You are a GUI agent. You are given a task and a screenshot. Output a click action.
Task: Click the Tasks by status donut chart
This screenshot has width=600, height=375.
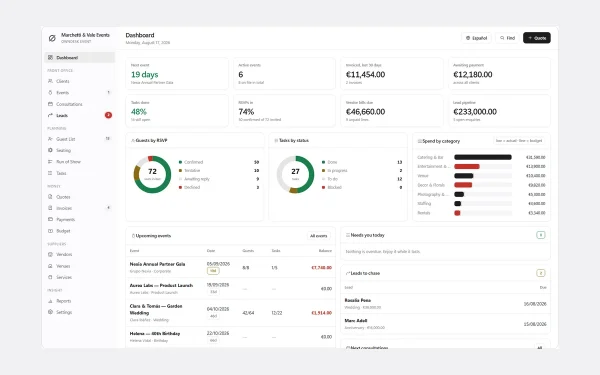[x=295, y=174]
